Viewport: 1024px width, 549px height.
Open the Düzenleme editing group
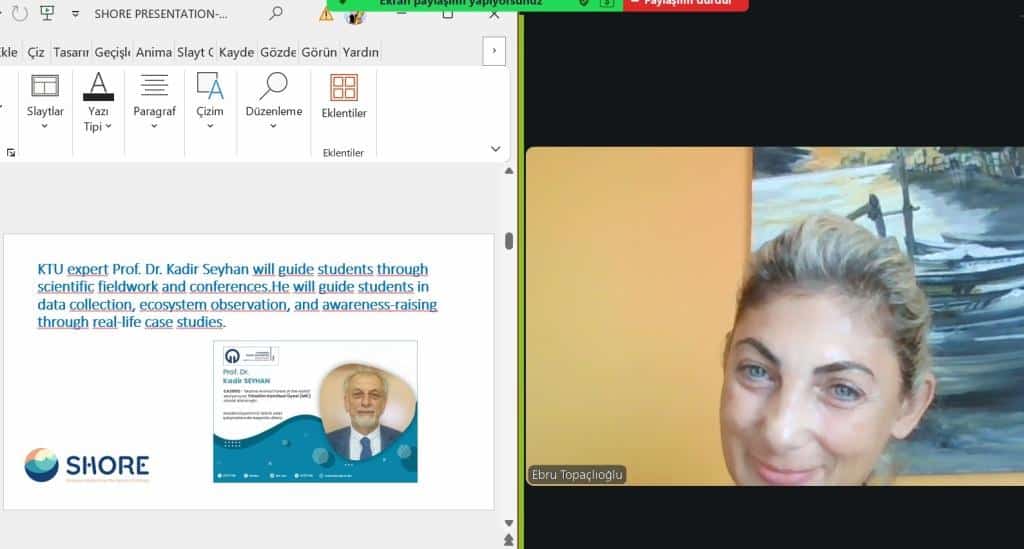[273, 103]
